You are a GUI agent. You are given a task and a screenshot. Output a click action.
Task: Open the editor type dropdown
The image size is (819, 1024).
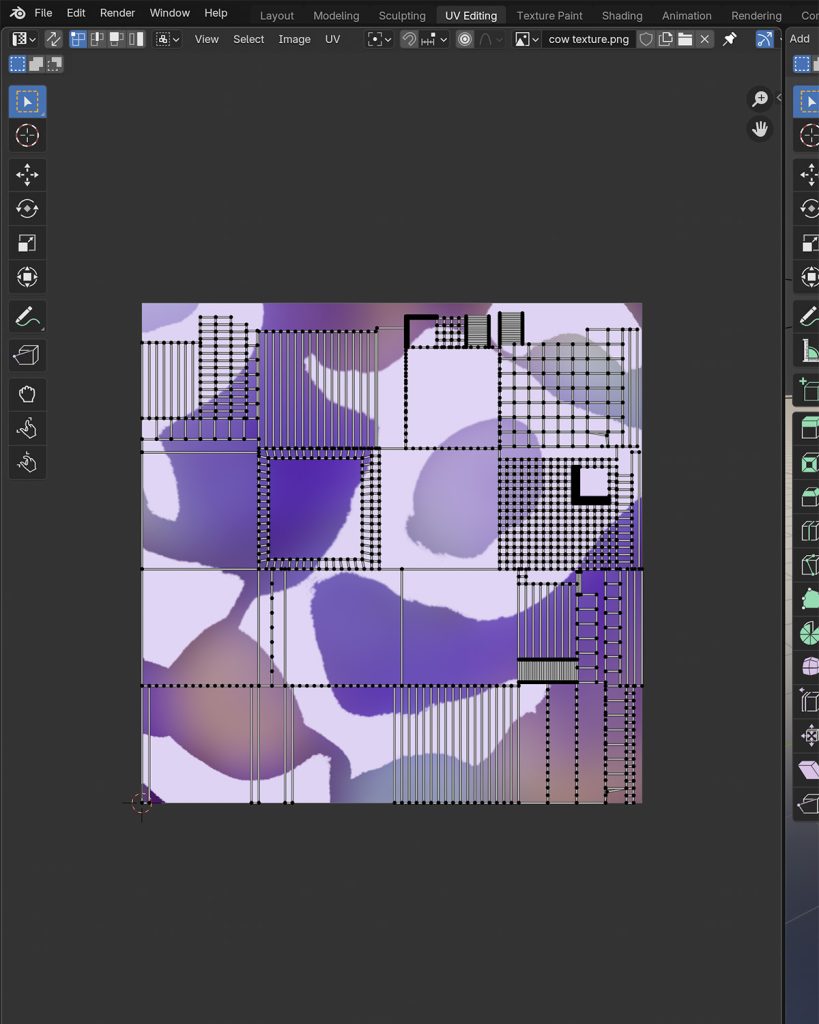click(x=24, y=39)
